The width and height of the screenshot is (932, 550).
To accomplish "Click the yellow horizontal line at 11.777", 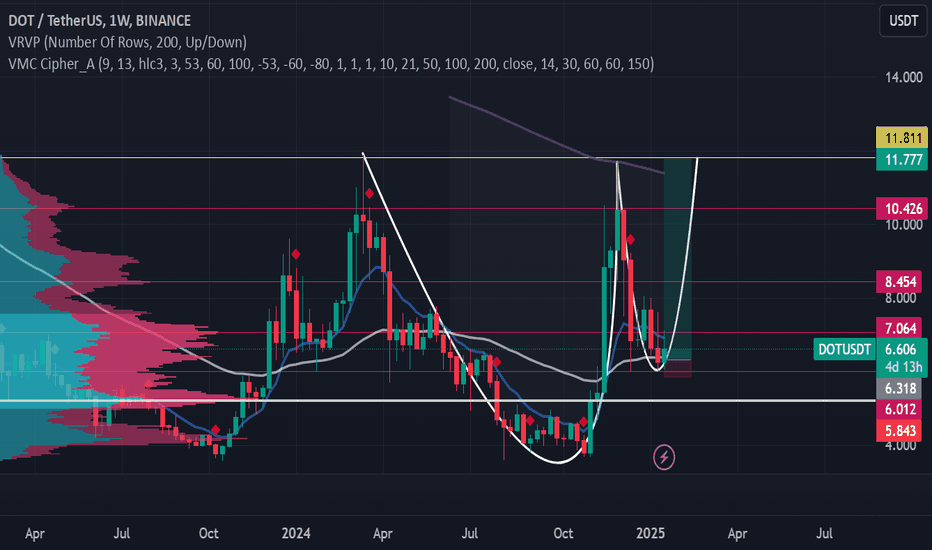I will tap(438, 158).
